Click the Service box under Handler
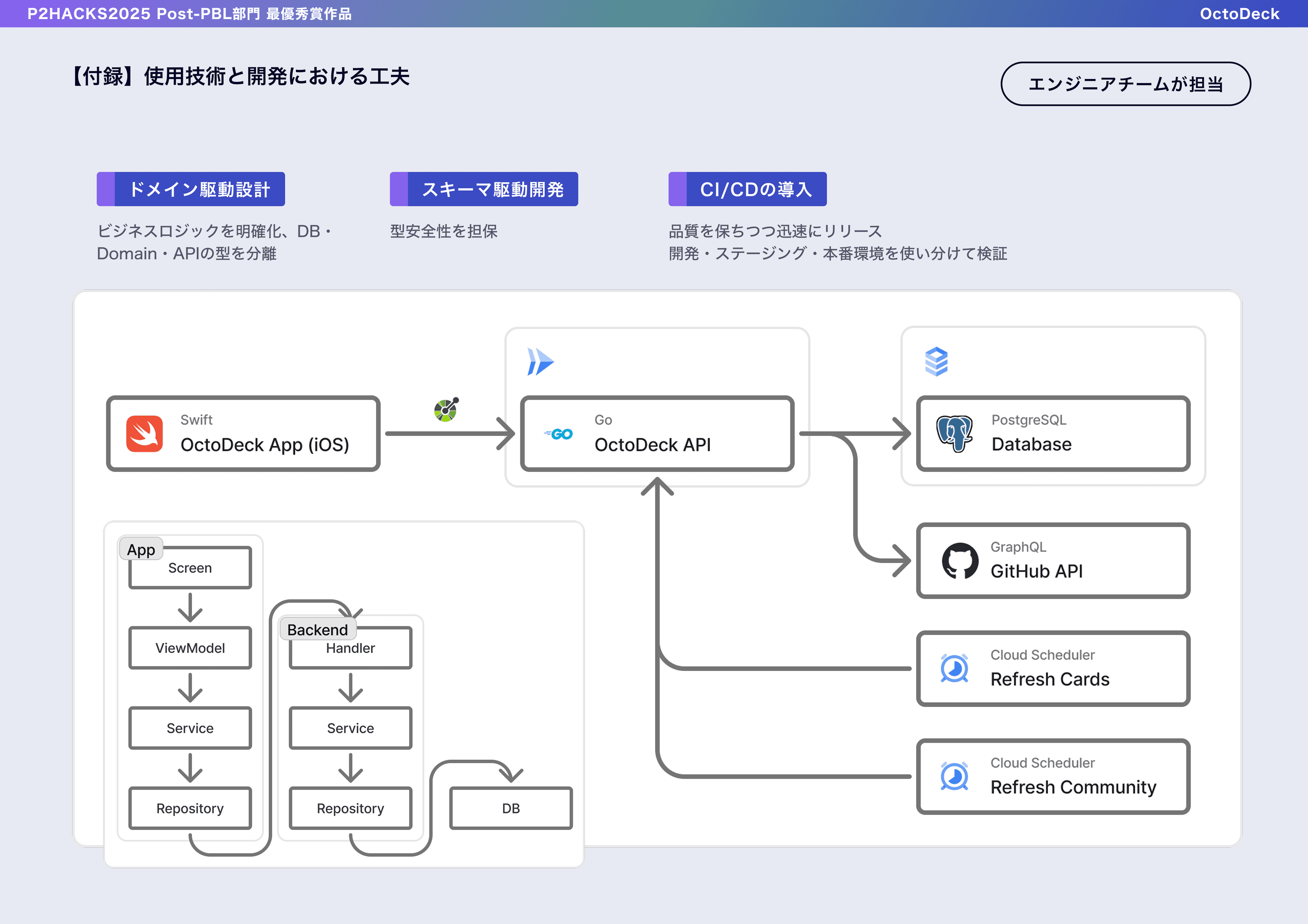 (x=351, y=728)
